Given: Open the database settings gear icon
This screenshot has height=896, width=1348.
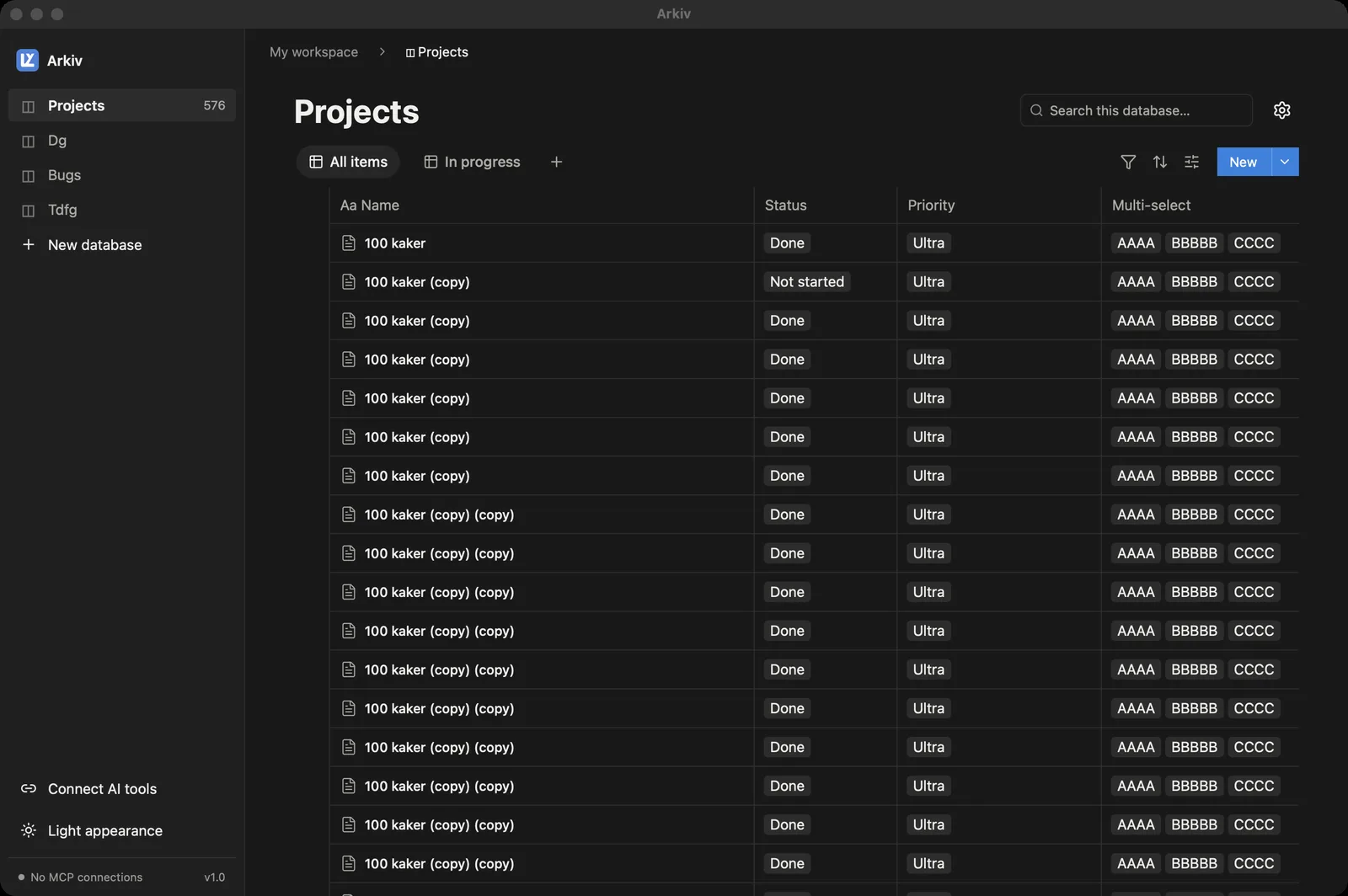Looking at the screenshot, I should (x=1282, y=110).
